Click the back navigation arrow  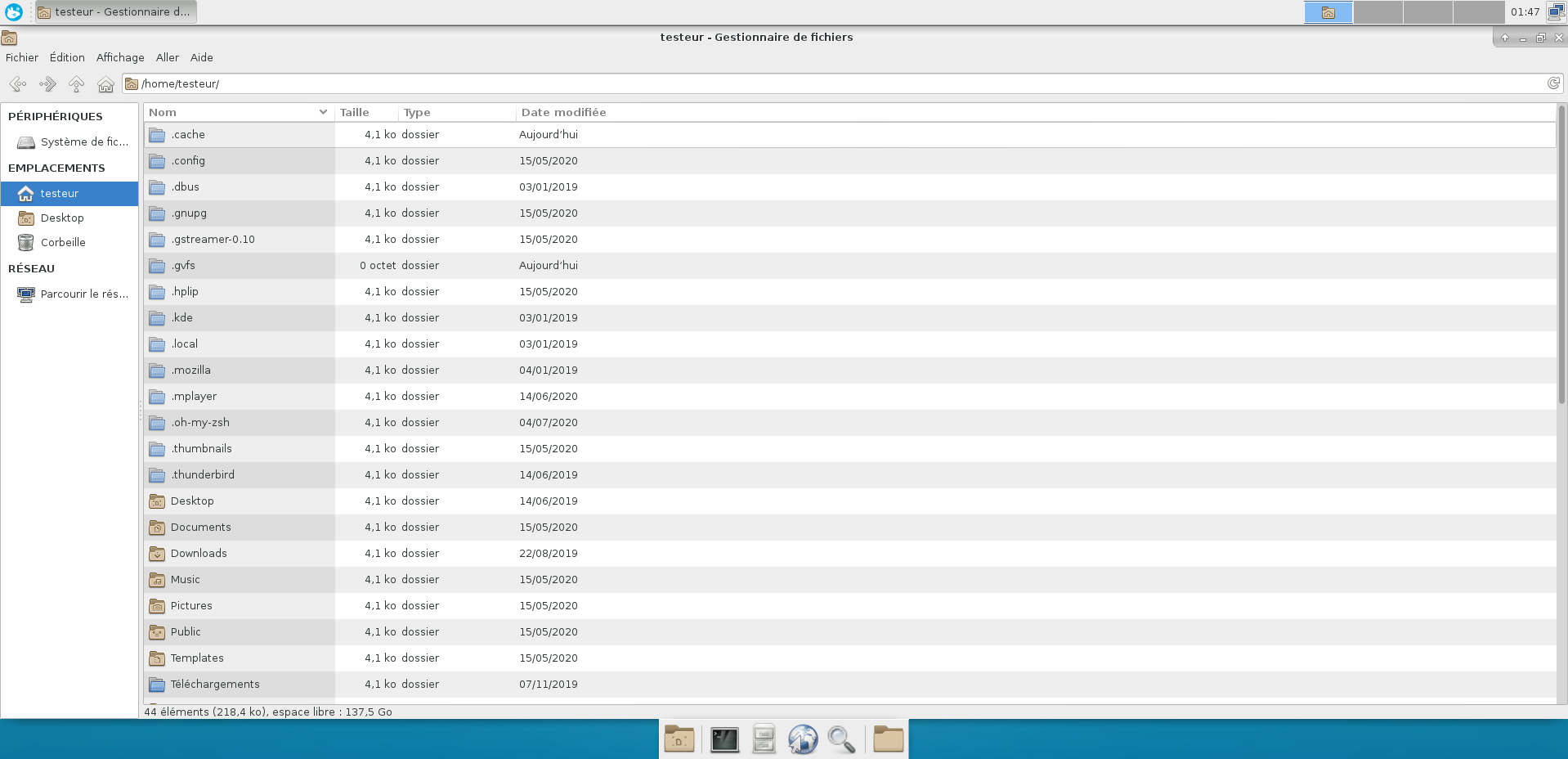pyautogui.click(x=17, y=83)
